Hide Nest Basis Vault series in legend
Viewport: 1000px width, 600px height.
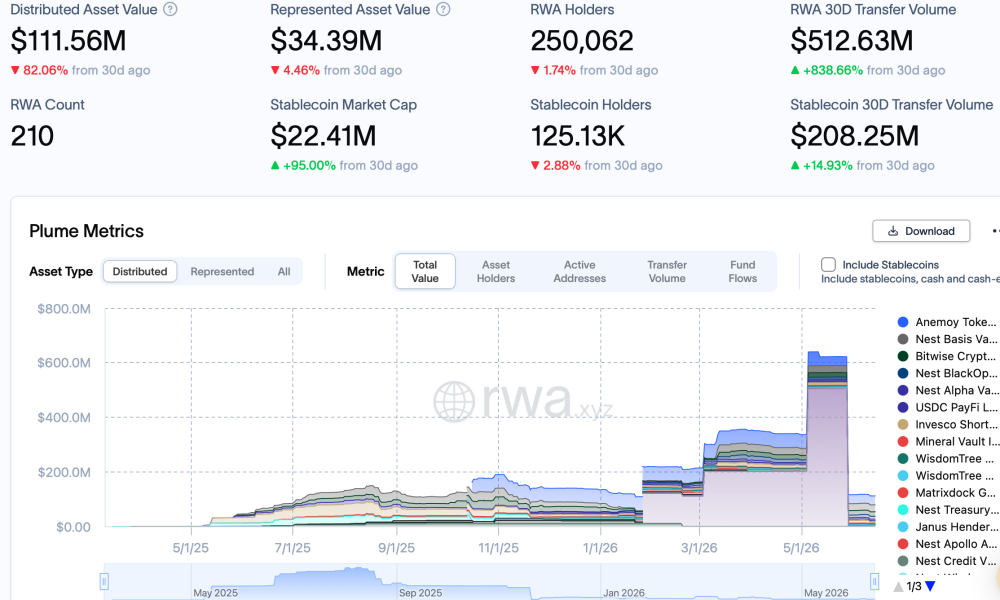click(947, 339)
